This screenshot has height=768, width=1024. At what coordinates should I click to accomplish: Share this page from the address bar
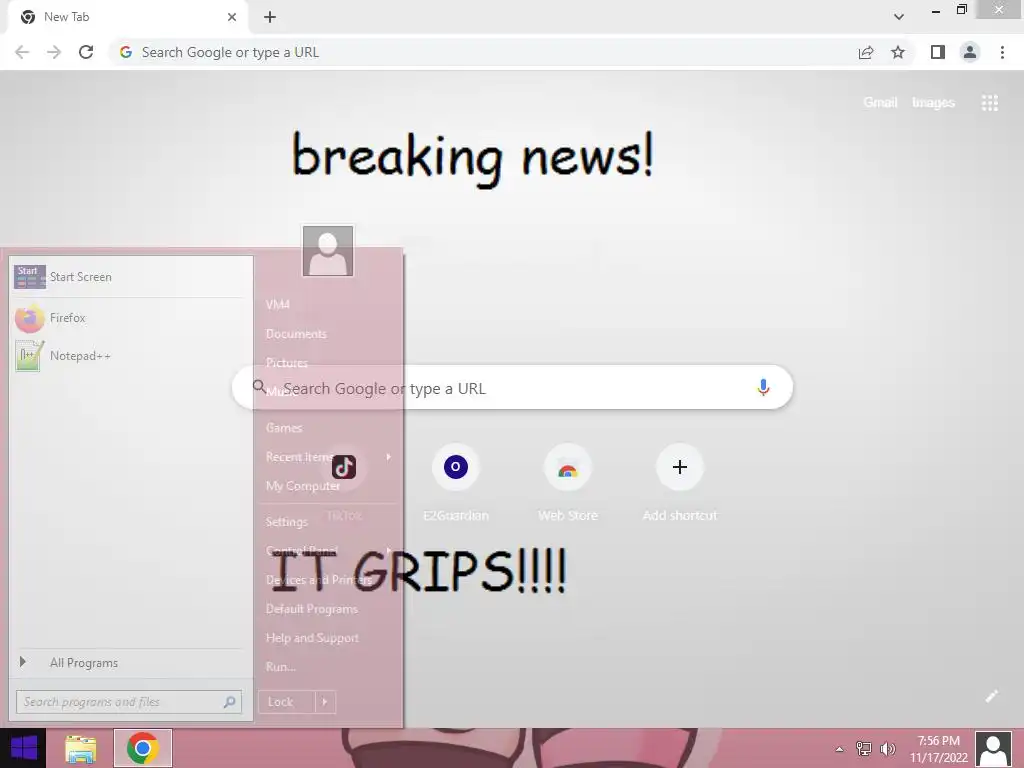(866, 52)
